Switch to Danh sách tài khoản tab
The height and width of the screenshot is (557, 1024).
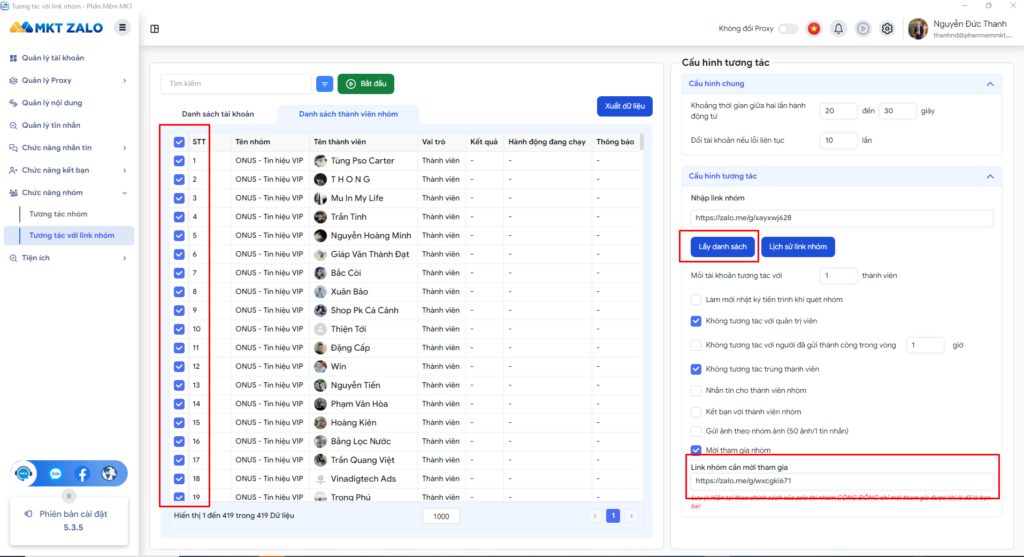pos(218,115)
